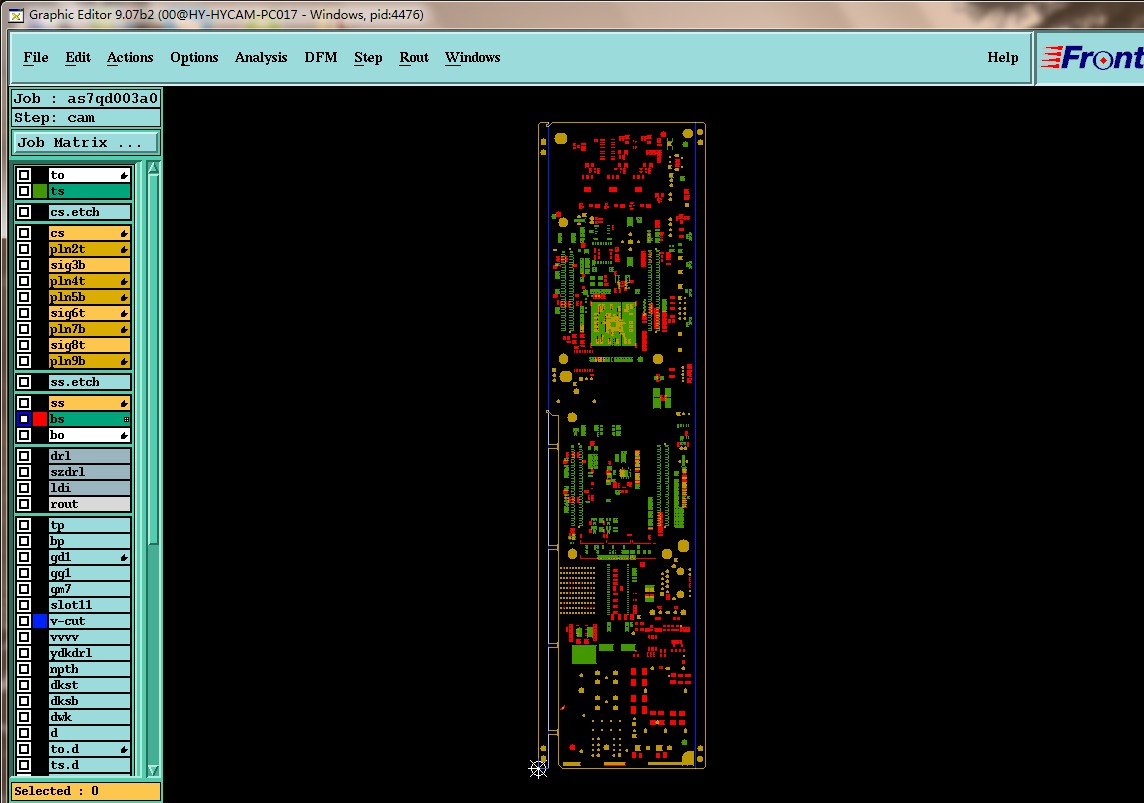1144x803 pixels.
Task: Open the Analysis menu
Action: tap(261, 58)
